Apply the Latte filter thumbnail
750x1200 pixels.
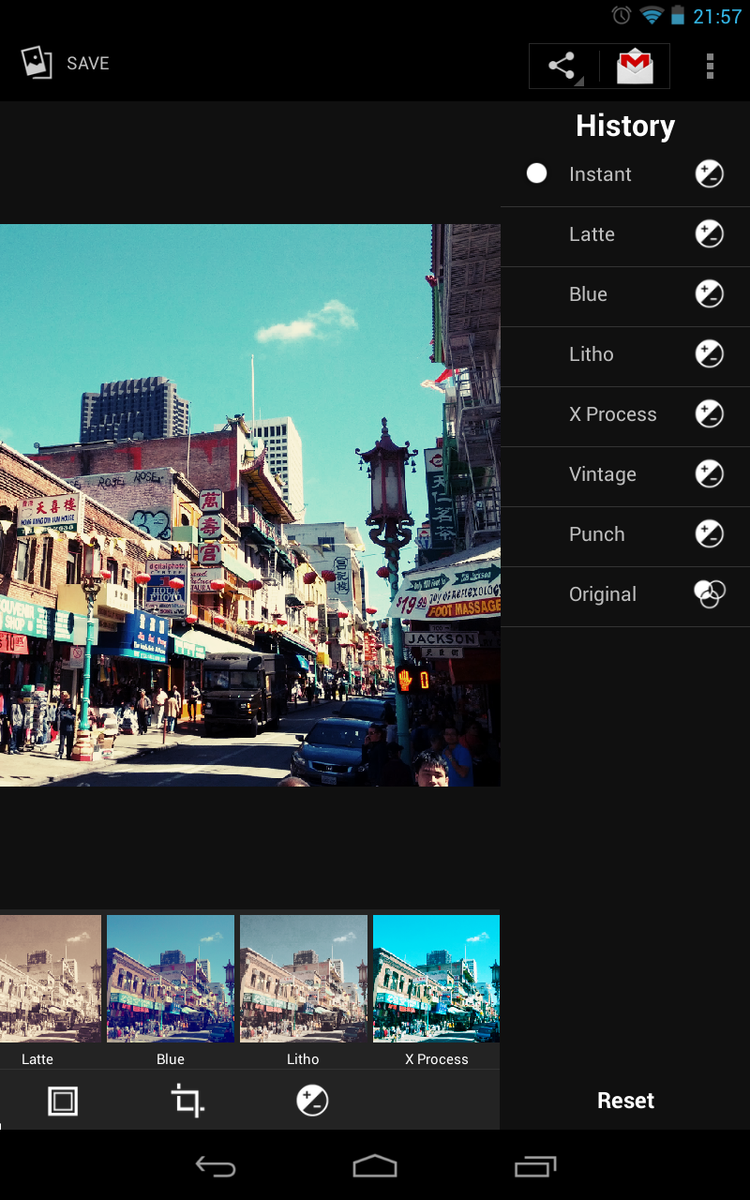coord(48,980)
